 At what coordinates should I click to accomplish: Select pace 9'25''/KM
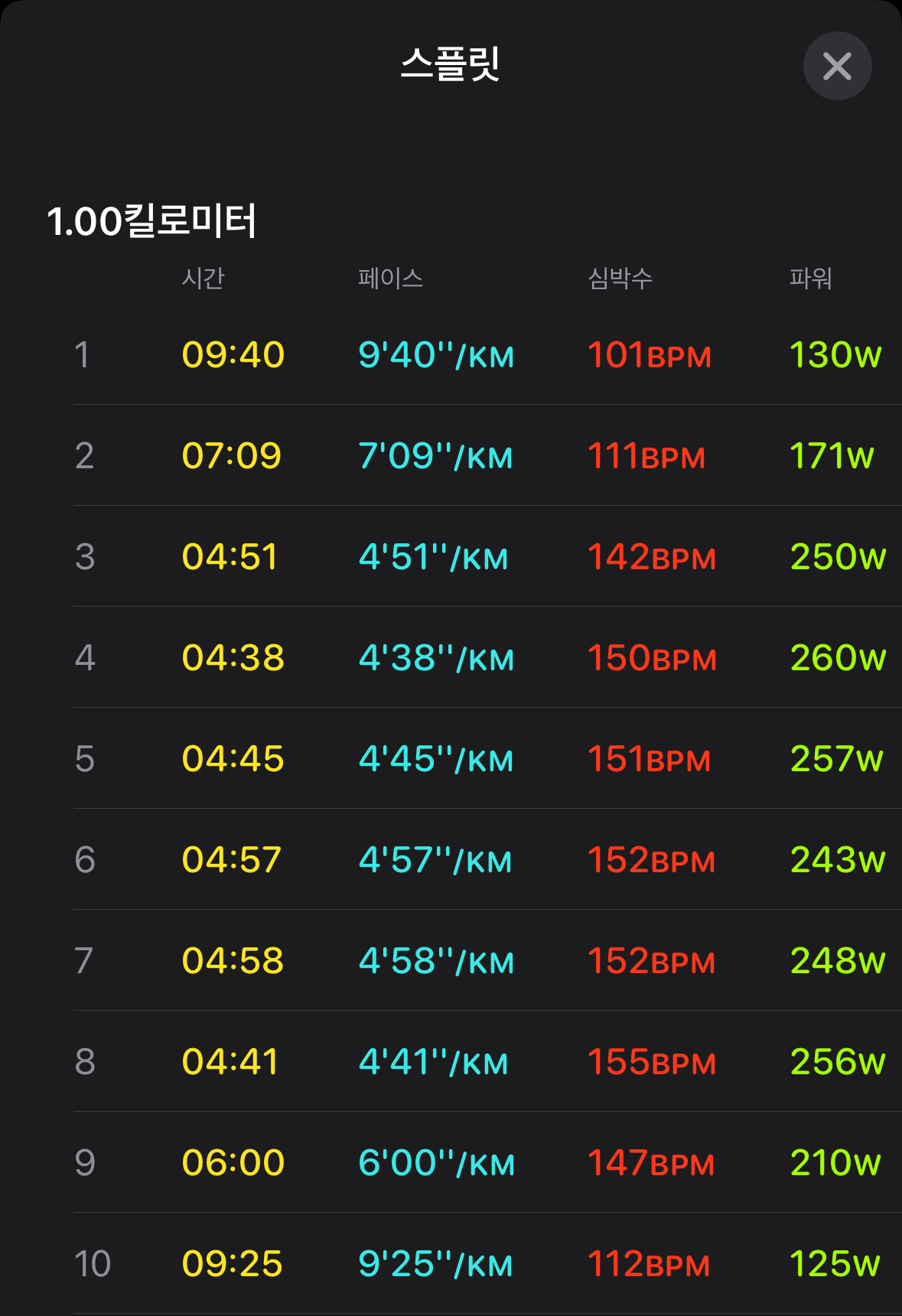(435, 1264)
